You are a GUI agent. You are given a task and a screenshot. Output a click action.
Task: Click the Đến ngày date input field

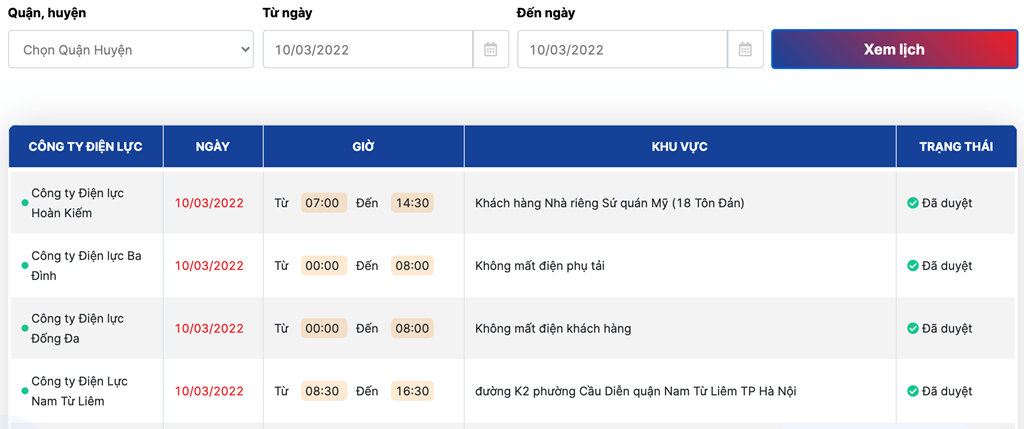coord(622,49)
